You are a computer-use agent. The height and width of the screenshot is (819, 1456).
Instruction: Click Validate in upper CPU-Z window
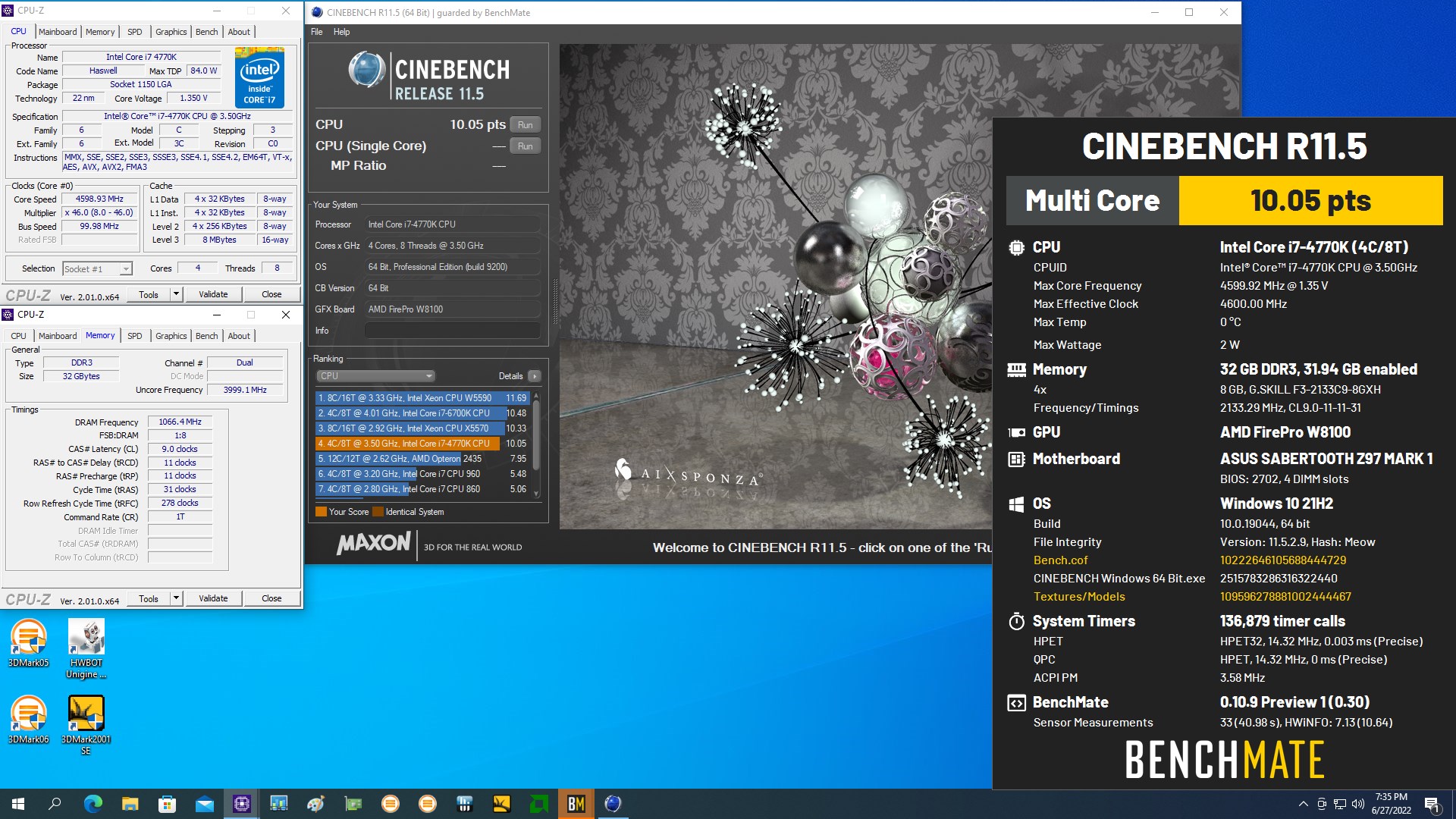click(213, 294)
